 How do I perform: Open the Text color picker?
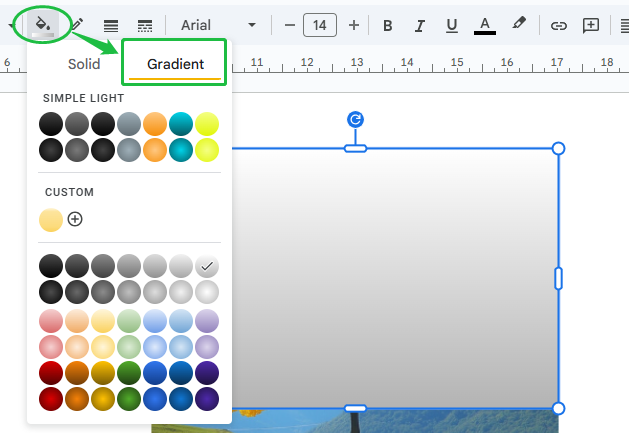point(485,26)
